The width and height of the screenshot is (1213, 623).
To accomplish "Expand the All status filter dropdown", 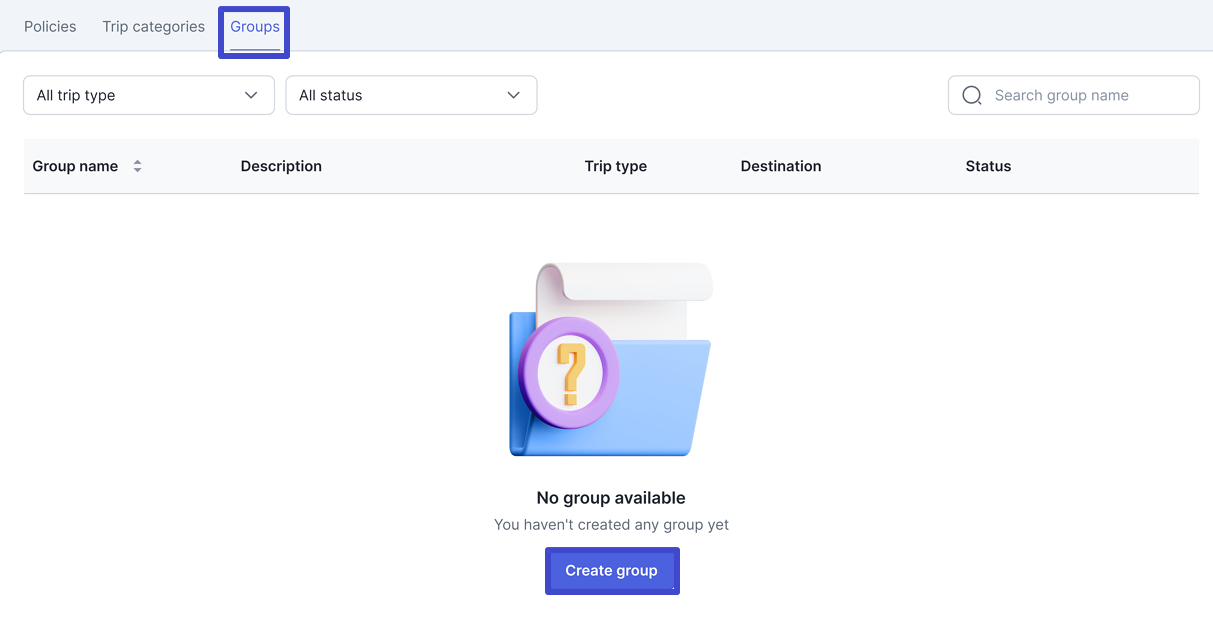I will pos(411,96).
